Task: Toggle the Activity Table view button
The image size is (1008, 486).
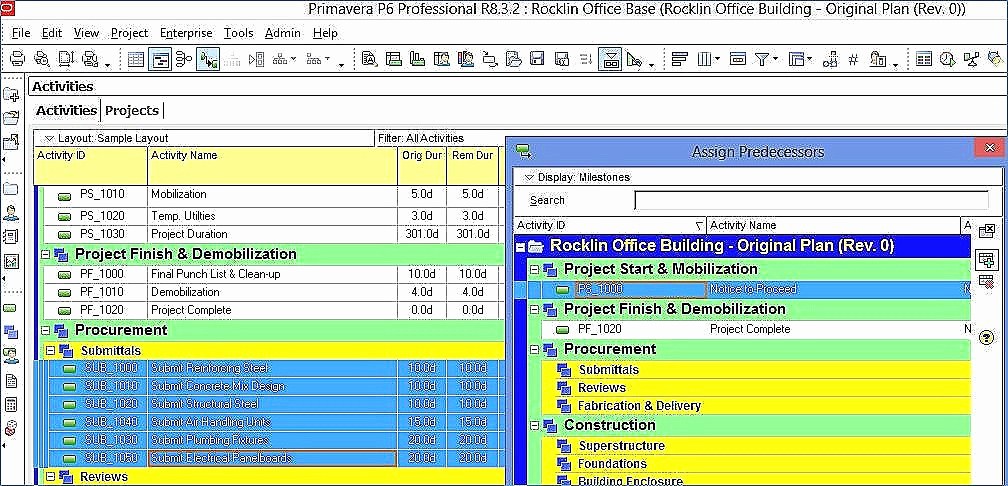Action: [136, 59]
